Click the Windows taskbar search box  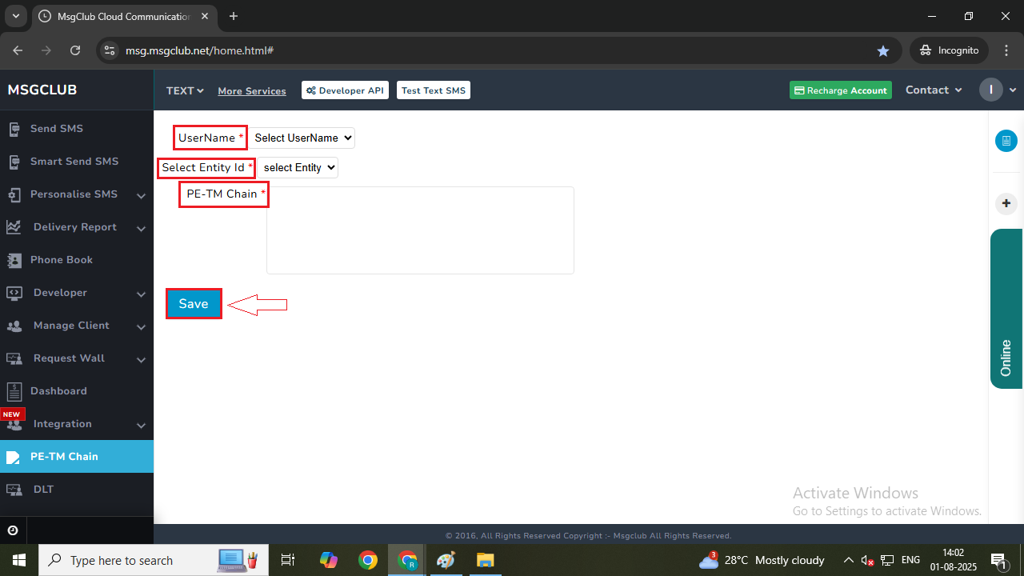[x=153, y=560]
